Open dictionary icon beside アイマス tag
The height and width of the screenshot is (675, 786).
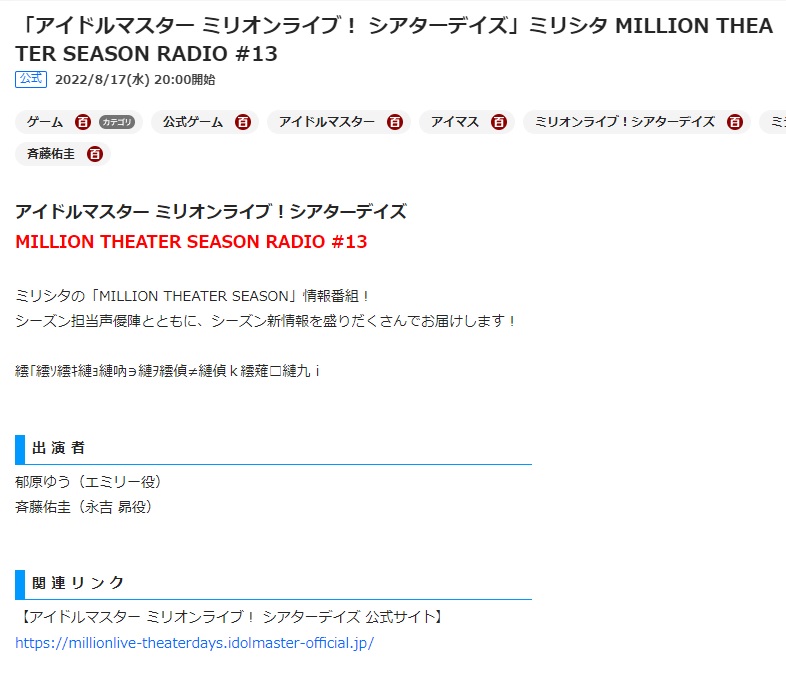tap(498, 122)
